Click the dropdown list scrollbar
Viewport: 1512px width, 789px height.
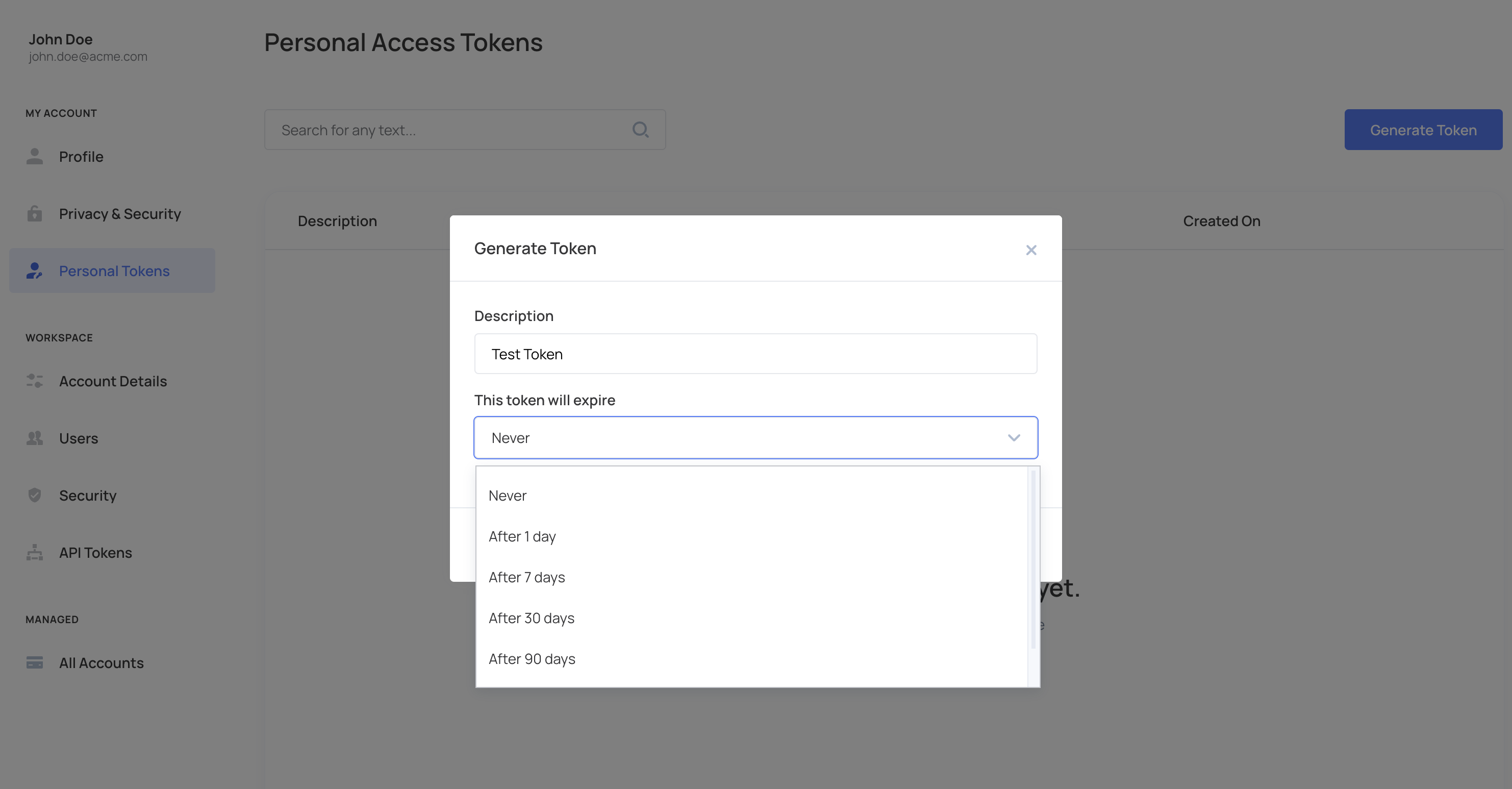1033,559
